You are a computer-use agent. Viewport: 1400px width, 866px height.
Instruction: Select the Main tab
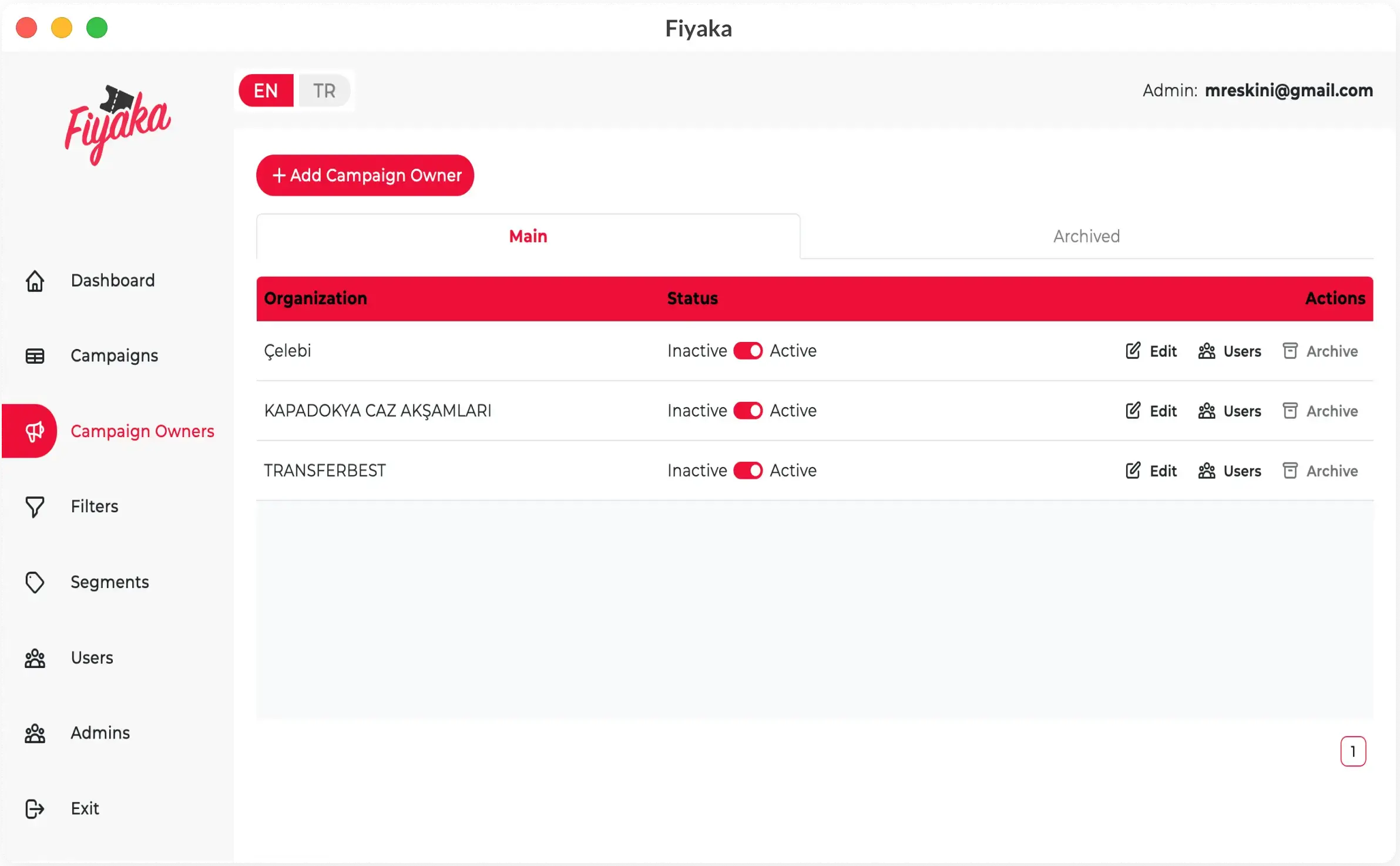coord(528,236)
